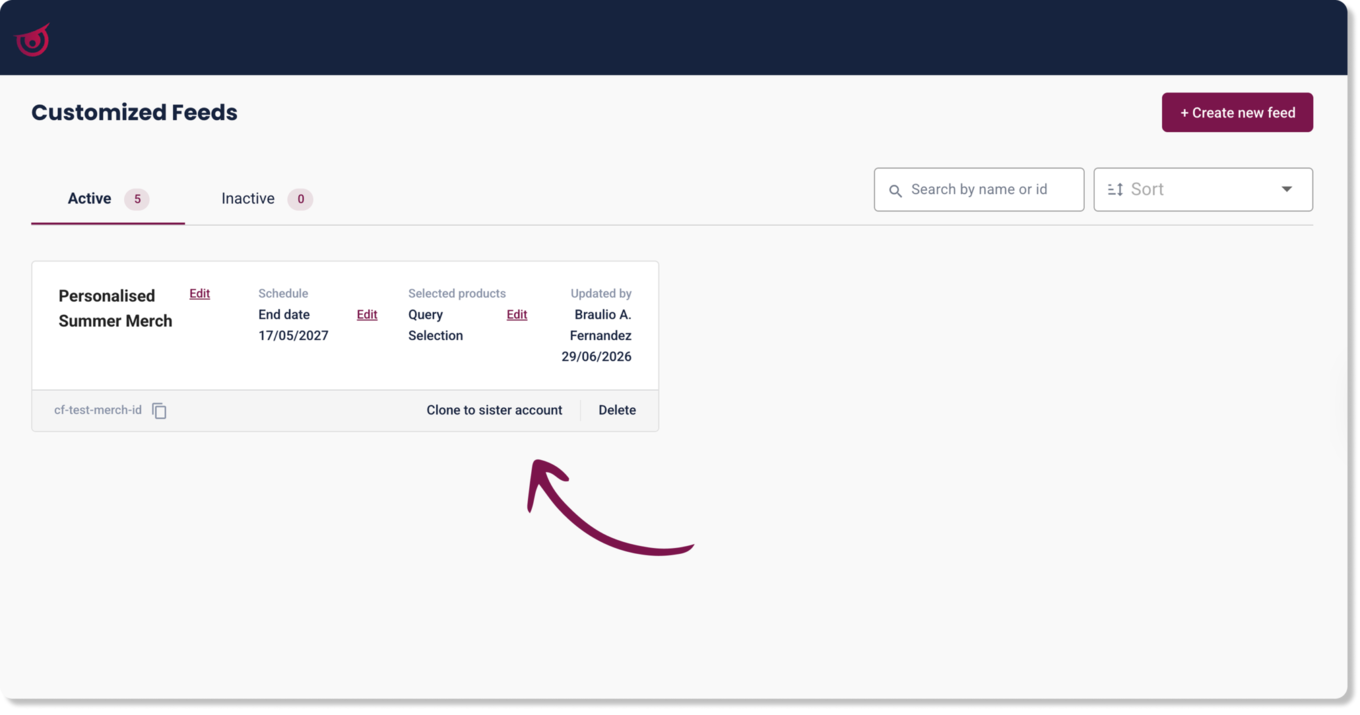Edit the Selected products query
Image resolution: width=1360 pixels, height=715 pixels.
(517, 315)
